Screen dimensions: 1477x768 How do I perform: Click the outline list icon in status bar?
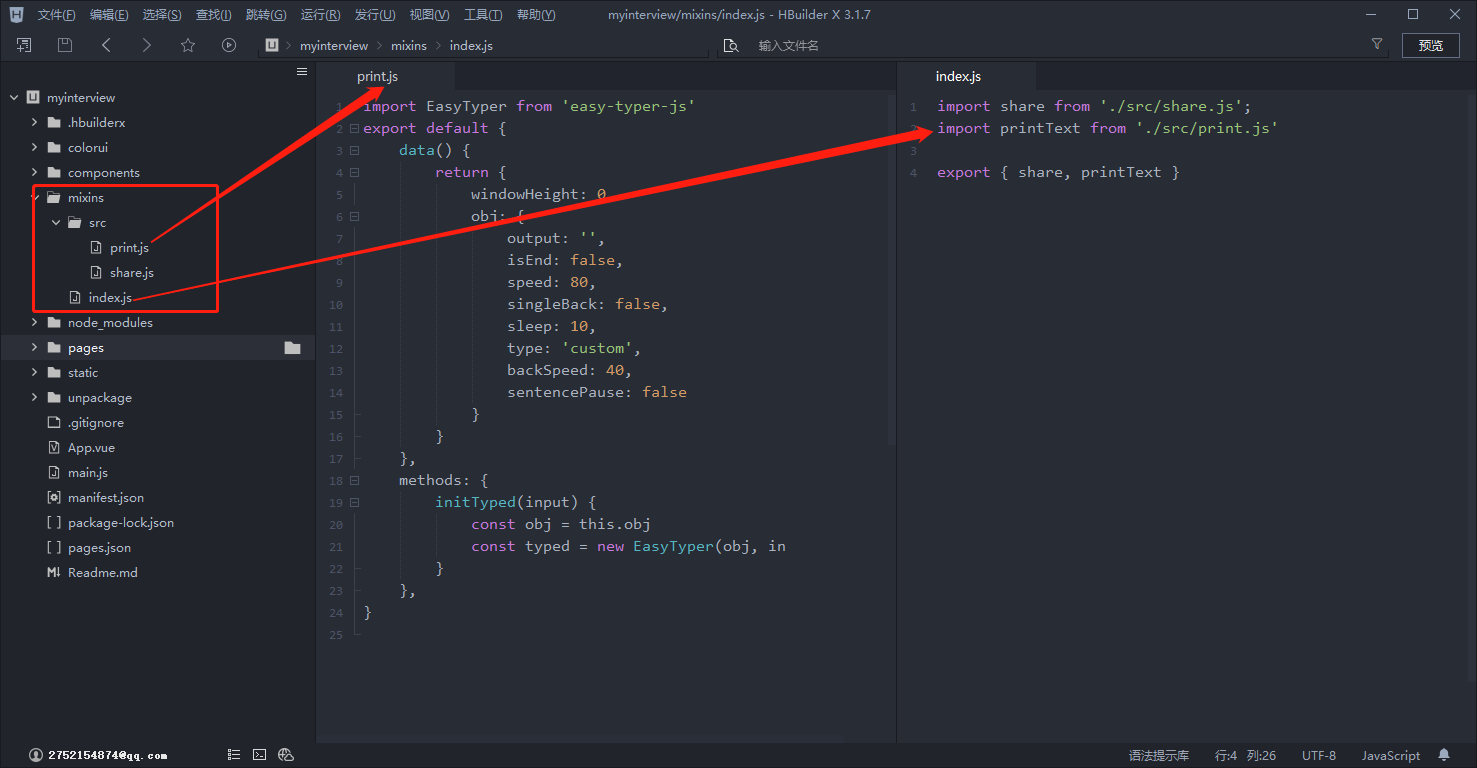point(233,755)
